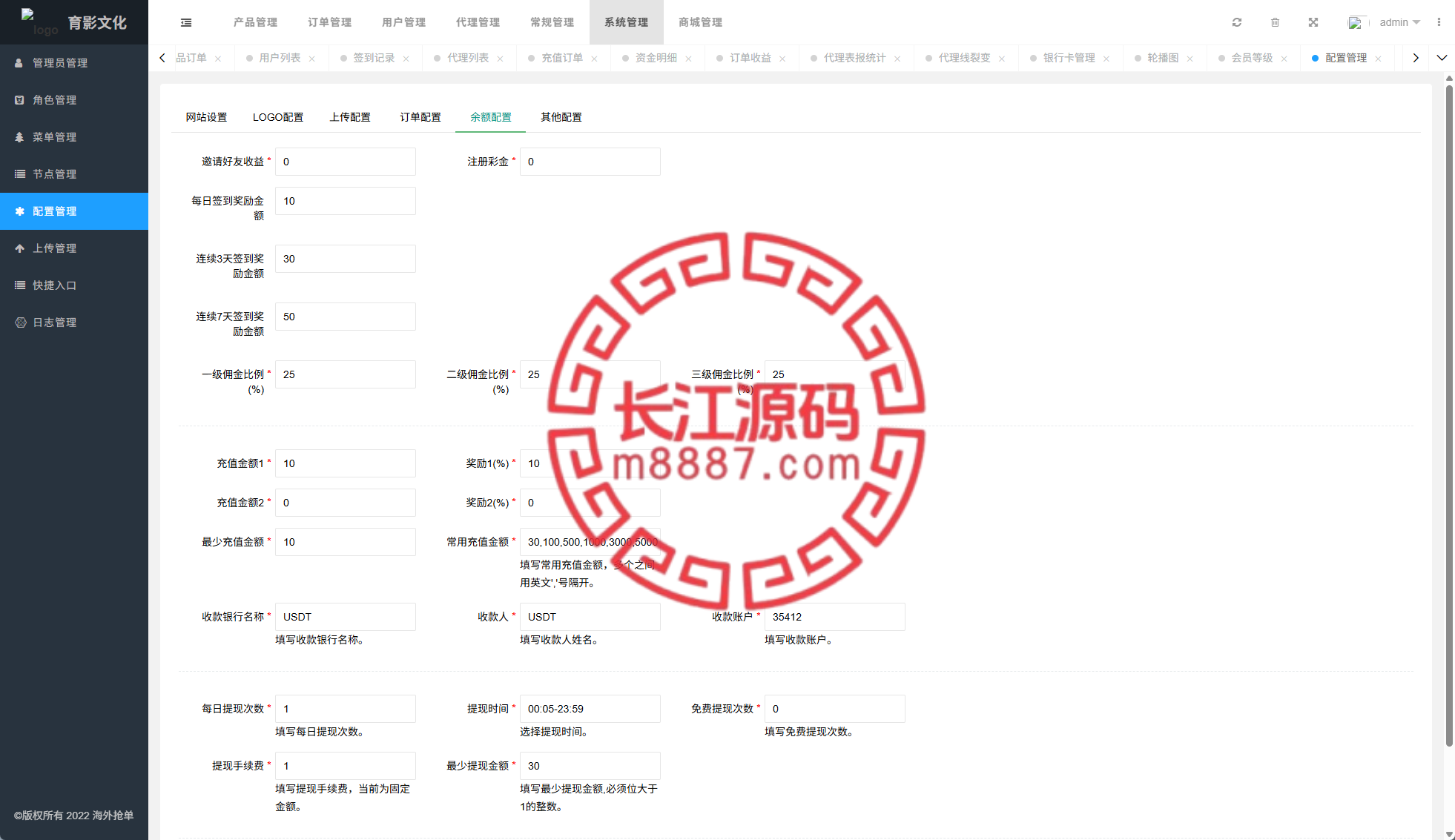Click the 免费提现次数 input field

pos(835,709)
